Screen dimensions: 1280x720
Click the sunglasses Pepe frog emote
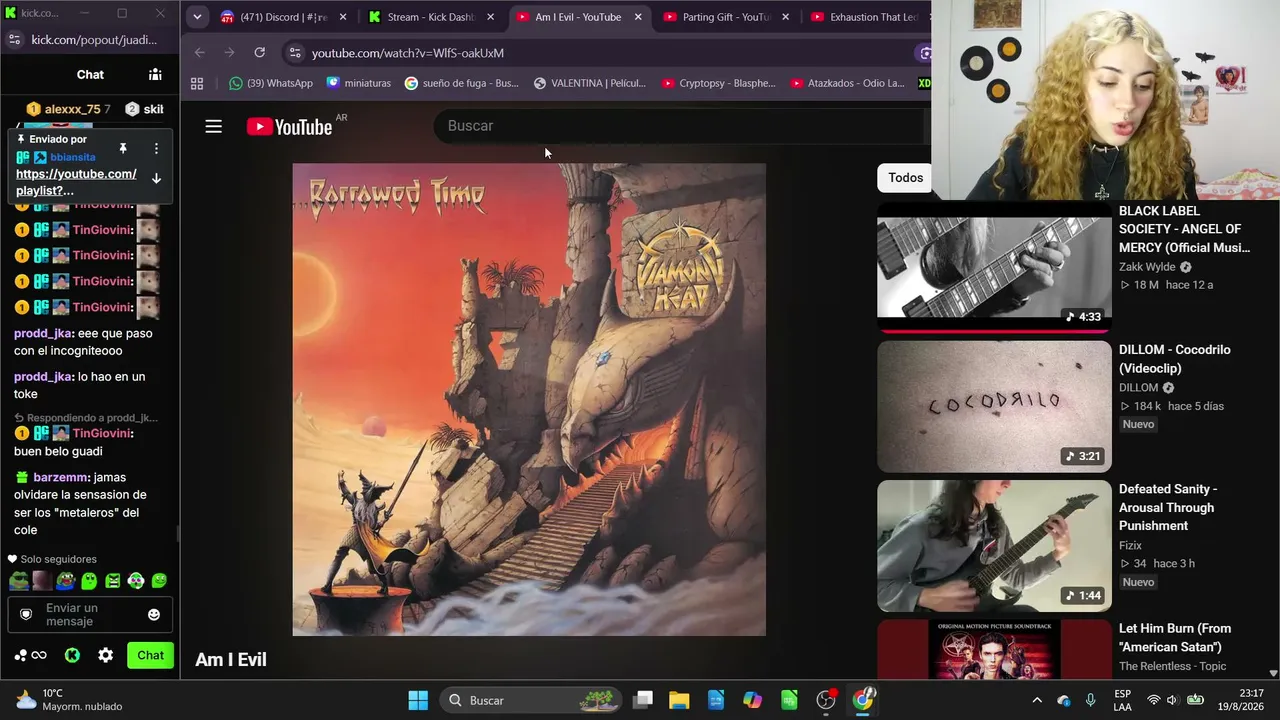click(x=18, y=581)
